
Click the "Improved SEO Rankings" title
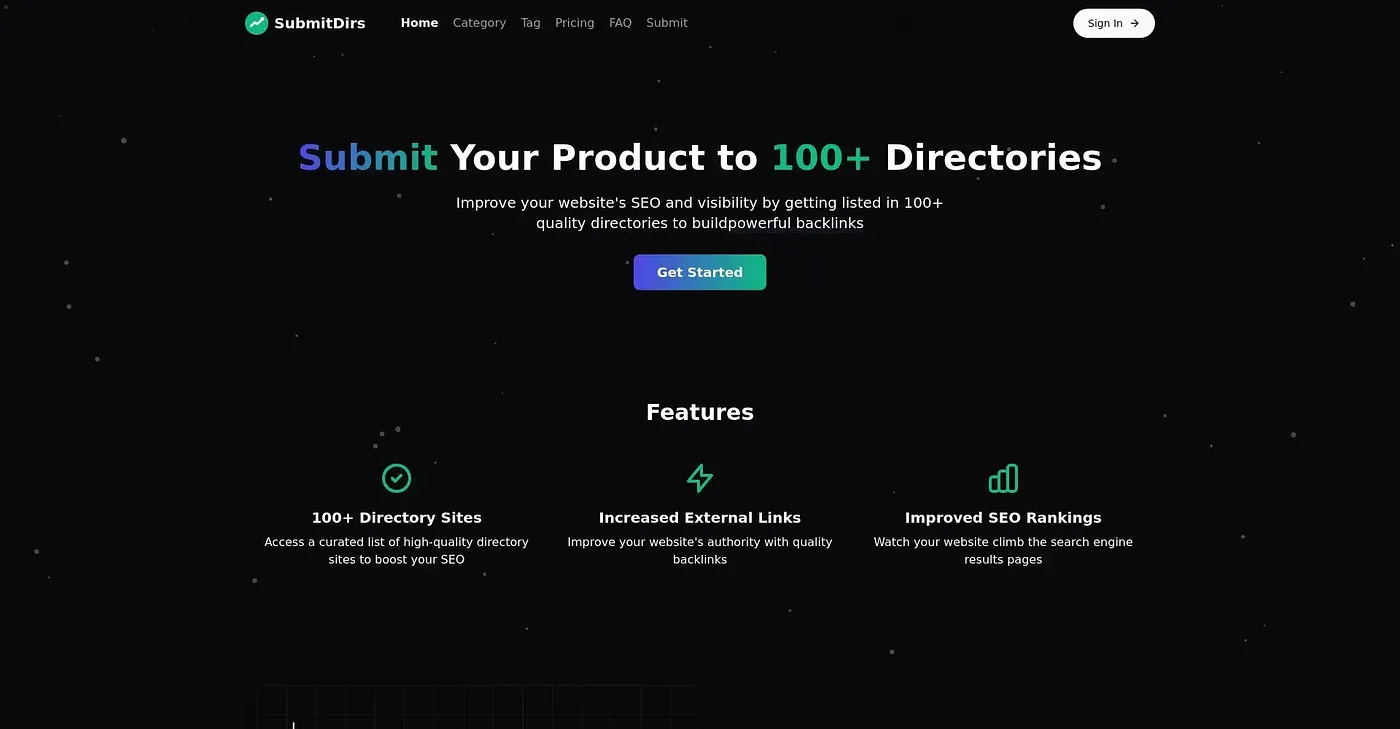[1003, 518]
